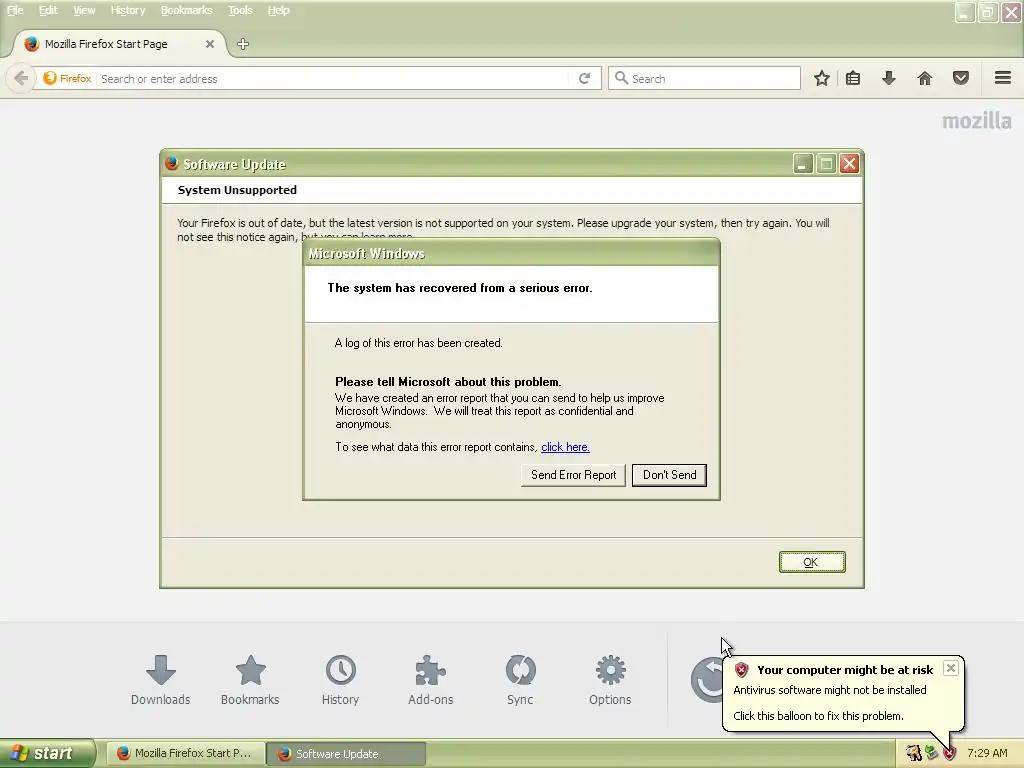Viewport: 1024px width, 768px height.
Task: Open the Help menu
Action: (278, 10)
